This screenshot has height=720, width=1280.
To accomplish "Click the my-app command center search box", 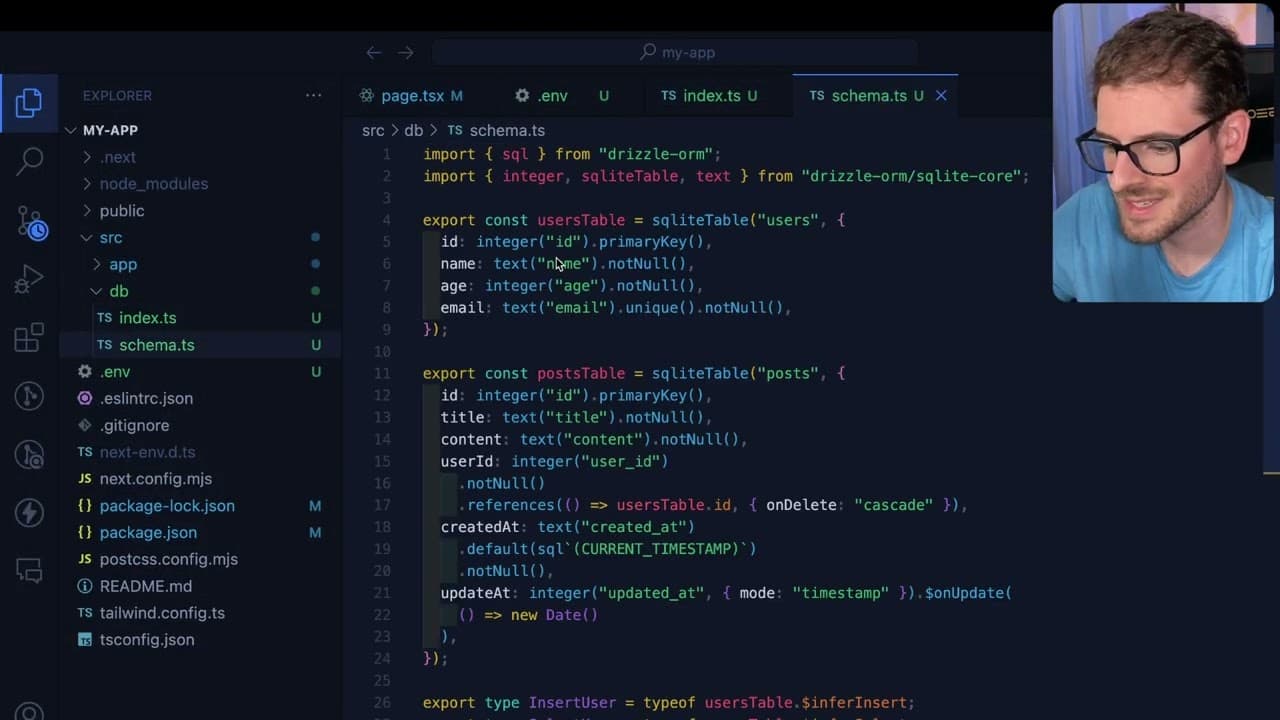I will click(676, 52).
